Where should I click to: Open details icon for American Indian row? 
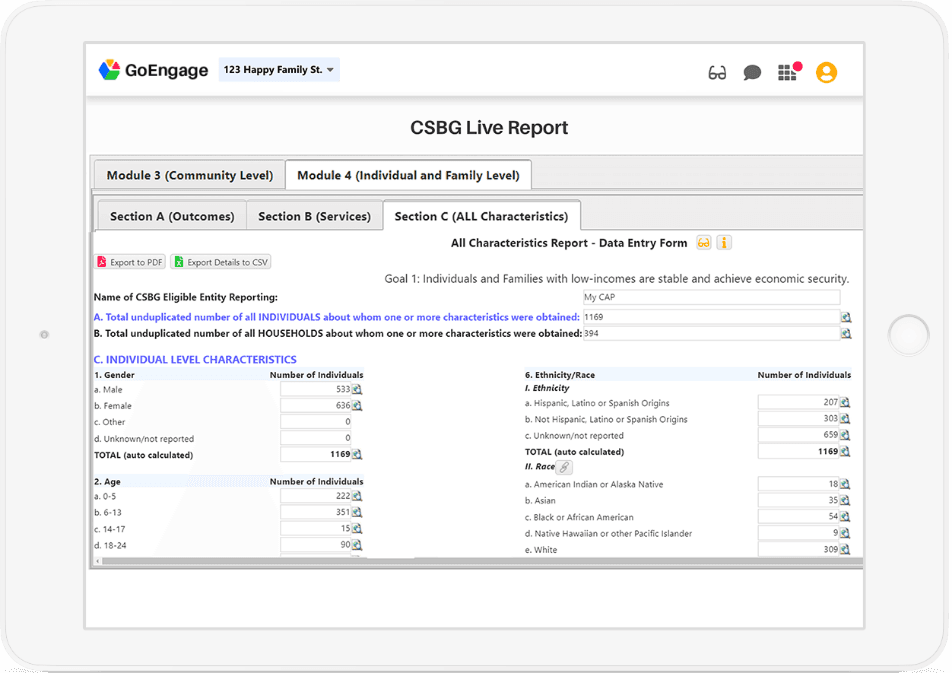(x=845, y=484)
